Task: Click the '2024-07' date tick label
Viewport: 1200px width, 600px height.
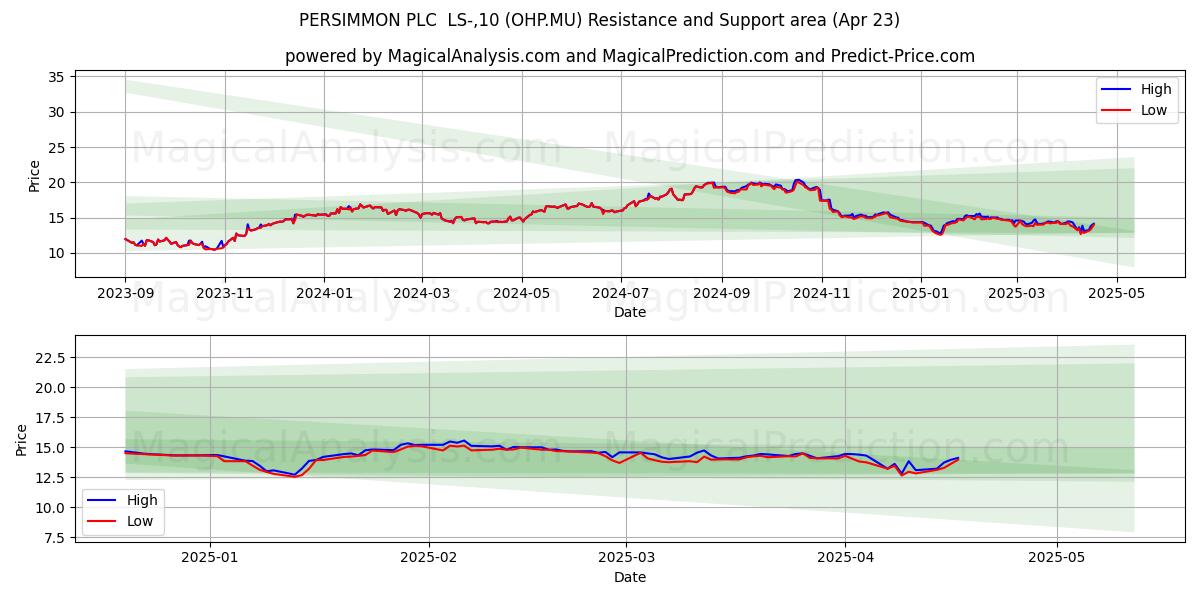Action: pos(620,294)
